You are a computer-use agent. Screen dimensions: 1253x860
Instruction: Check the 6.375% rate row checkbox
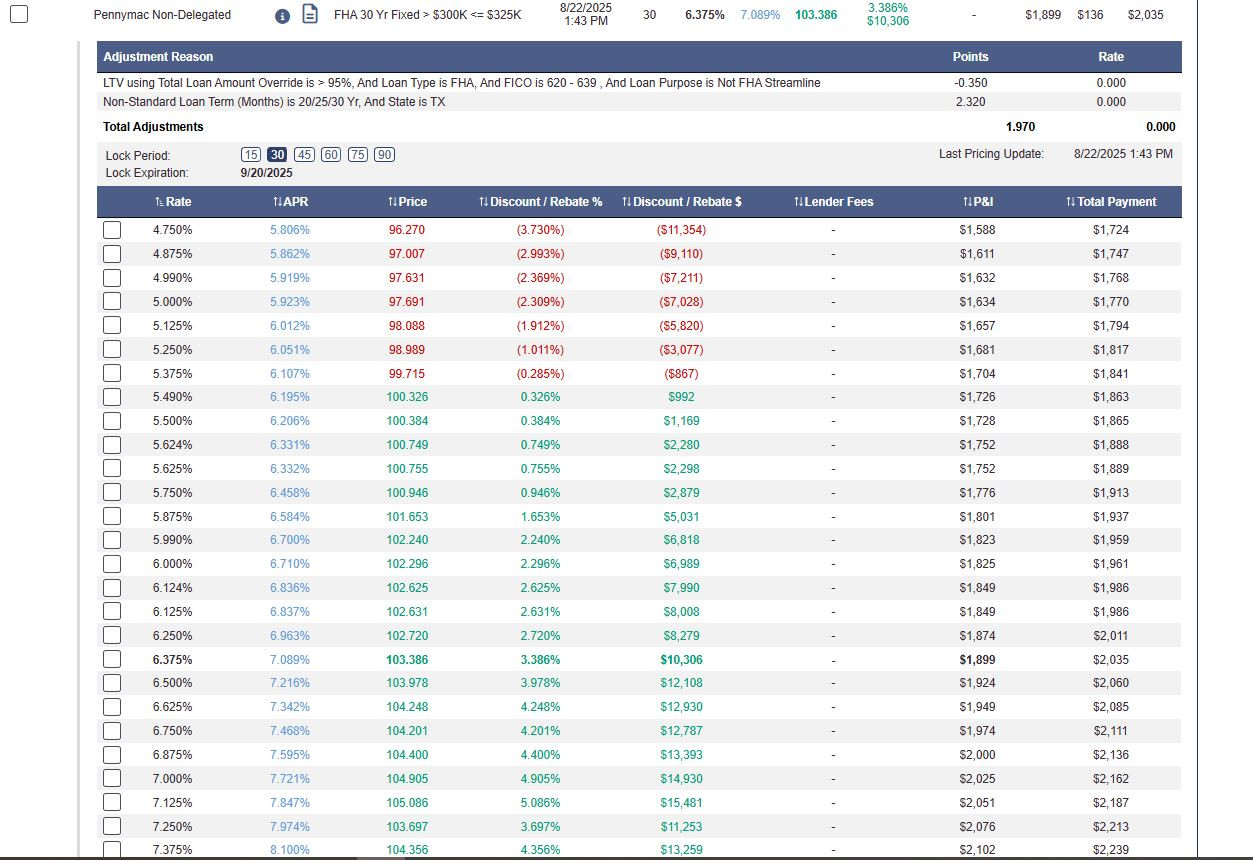(x=112, y=660)
